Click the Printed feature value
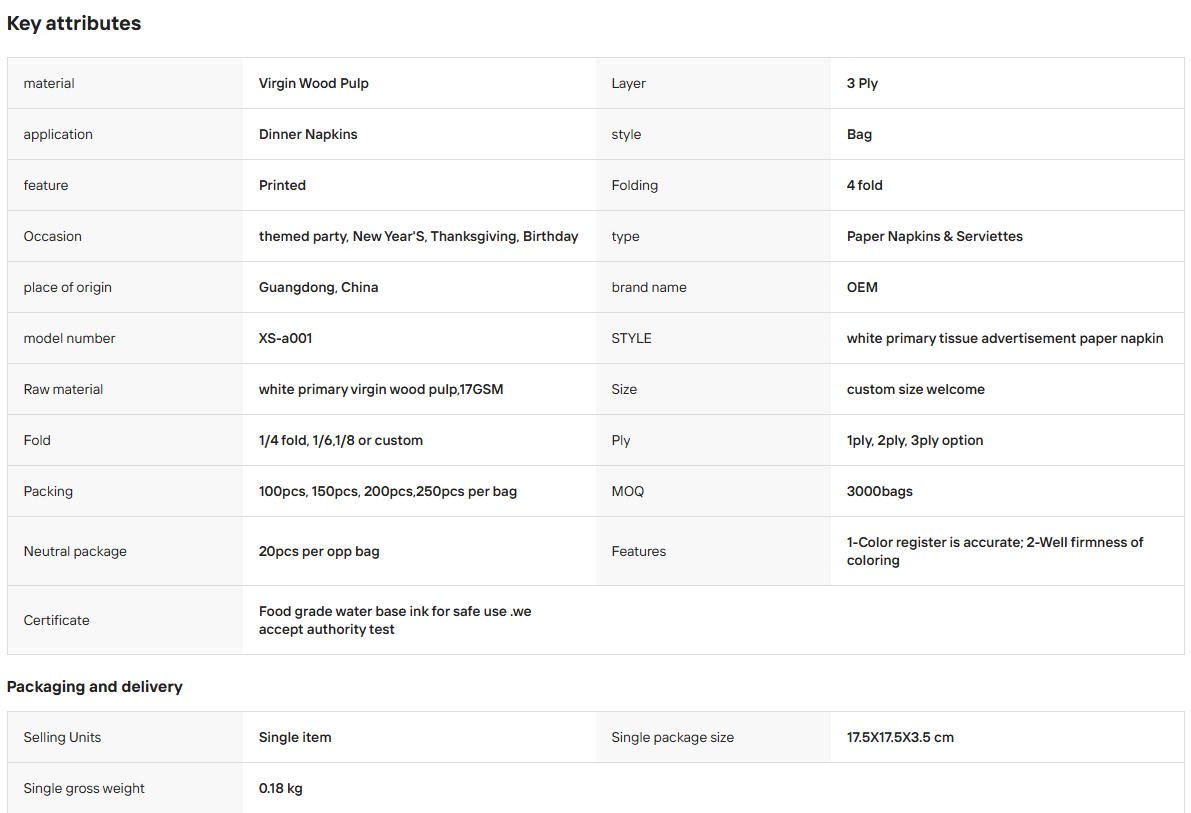Image resolution: width=1191 pixels, height=813 pixels. point(282,185)
